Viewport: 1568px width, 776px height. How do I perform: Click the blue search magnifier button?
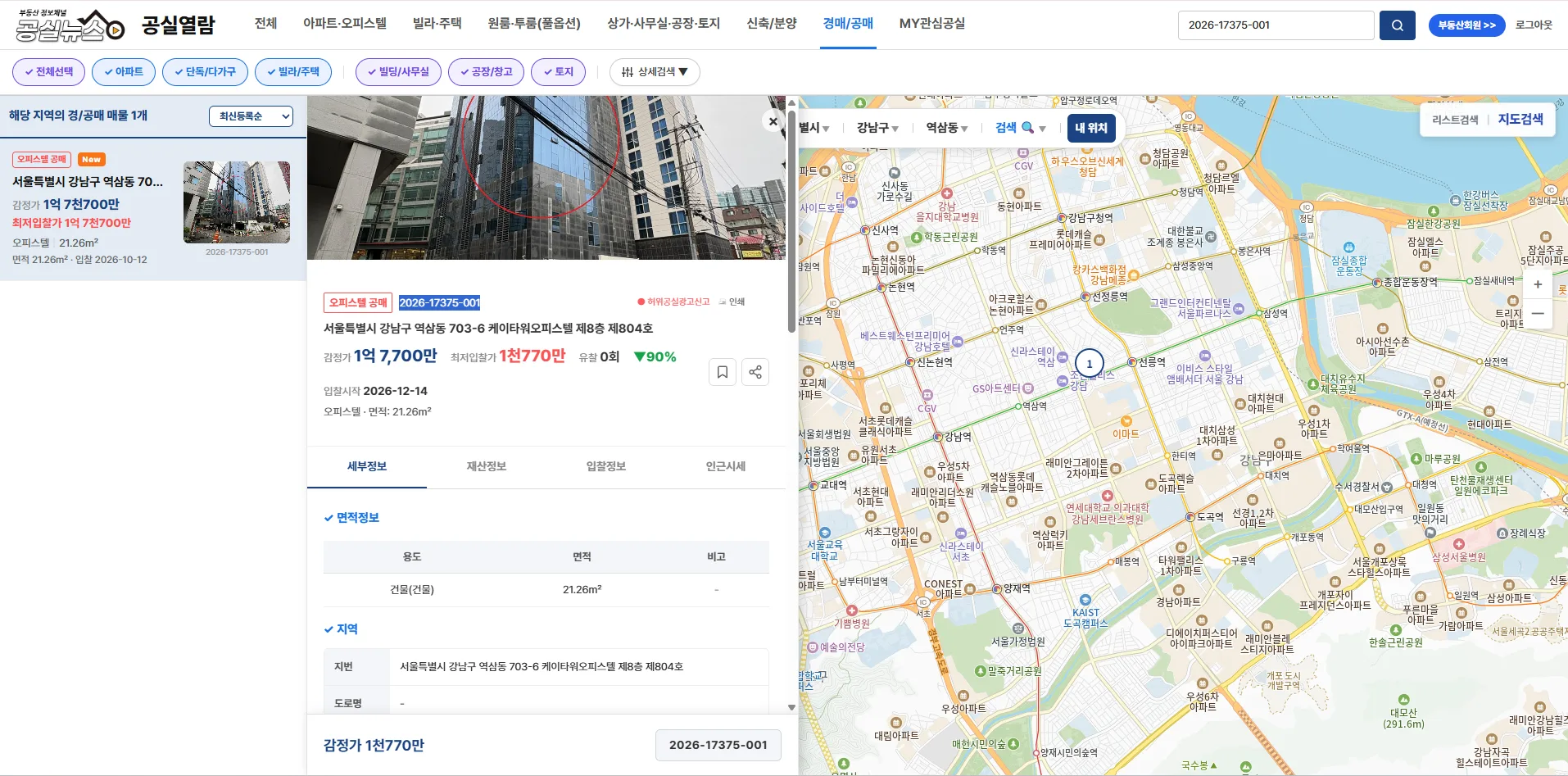1397,25
